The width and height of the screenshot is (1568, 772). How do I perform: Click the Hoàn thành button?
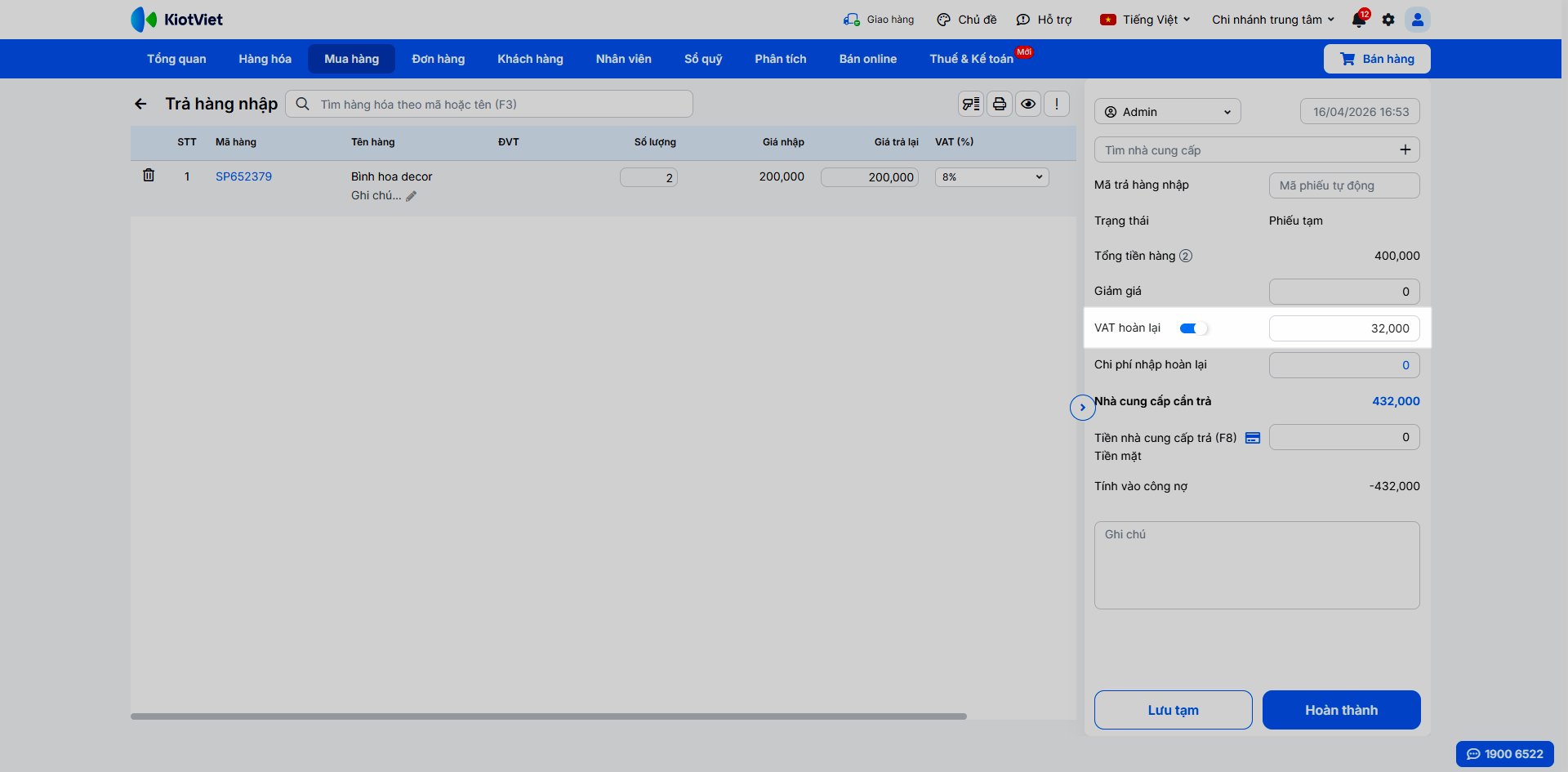(1342, 710)
